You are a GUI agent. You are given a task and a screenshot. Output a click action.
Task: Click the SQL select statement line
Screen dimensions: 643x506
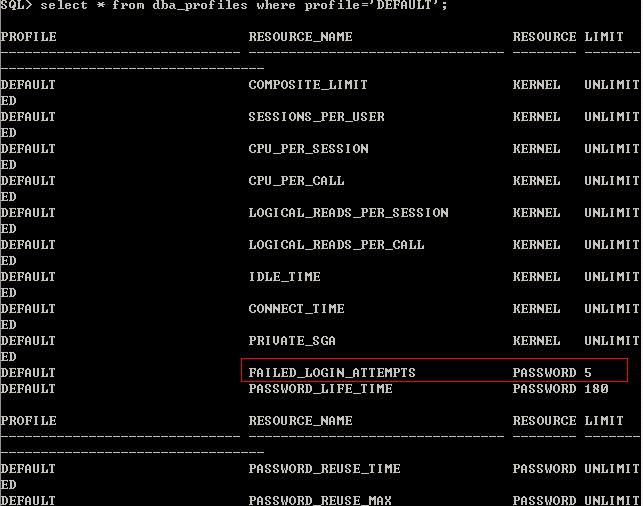click(224, 5)
